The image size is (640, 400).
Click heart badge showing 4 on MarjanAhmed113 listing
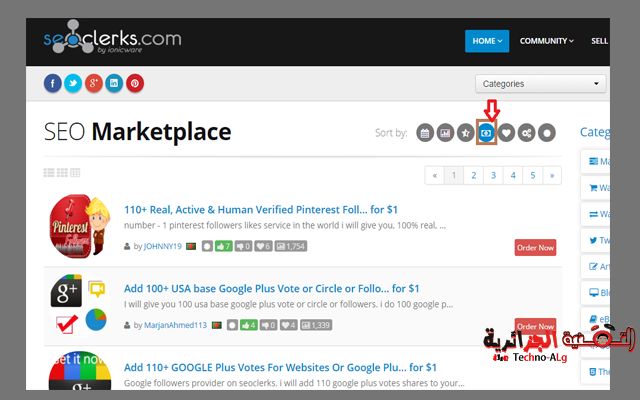[x=289, y=325]
